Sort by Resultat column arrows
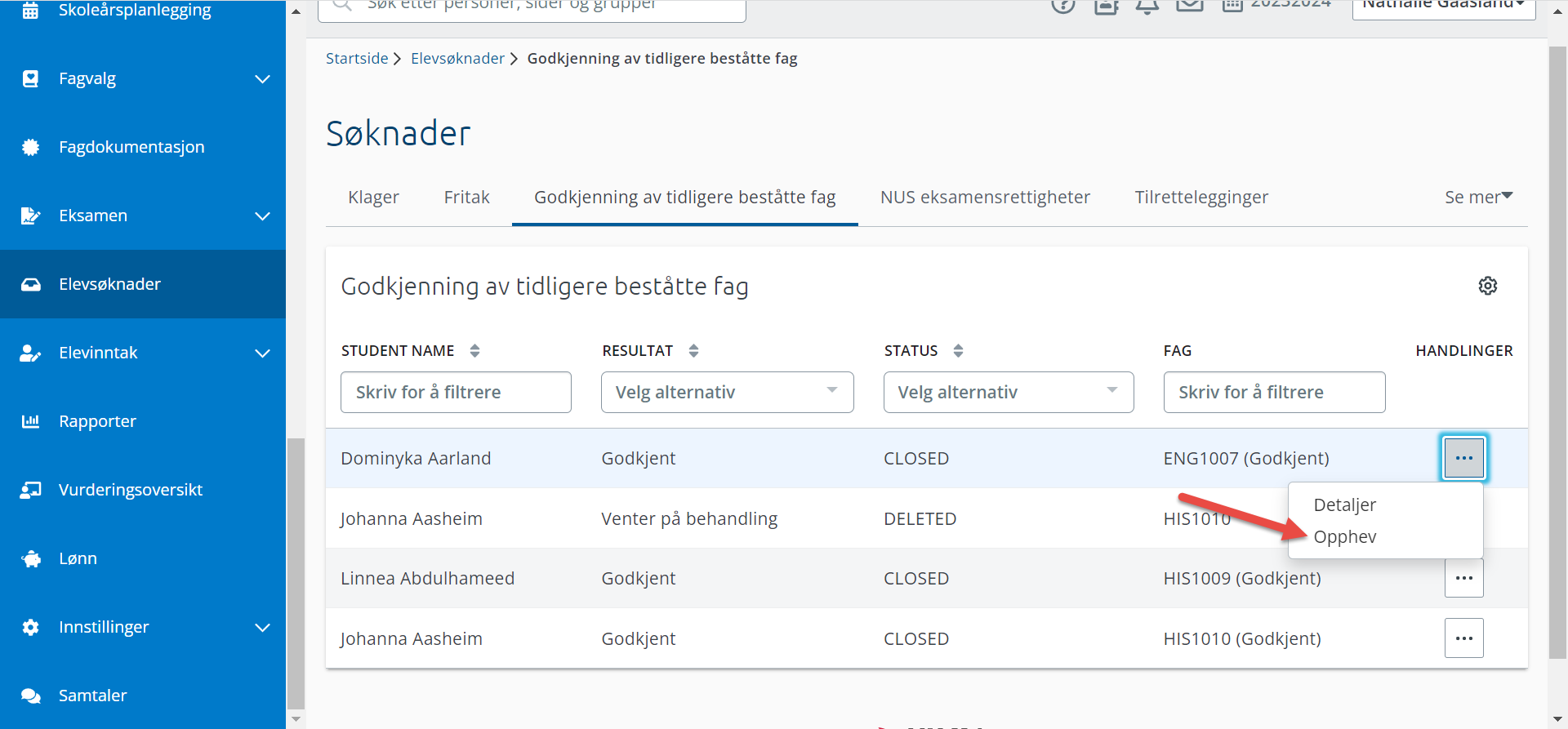The image size is (1568, 729). pos(693,351)
